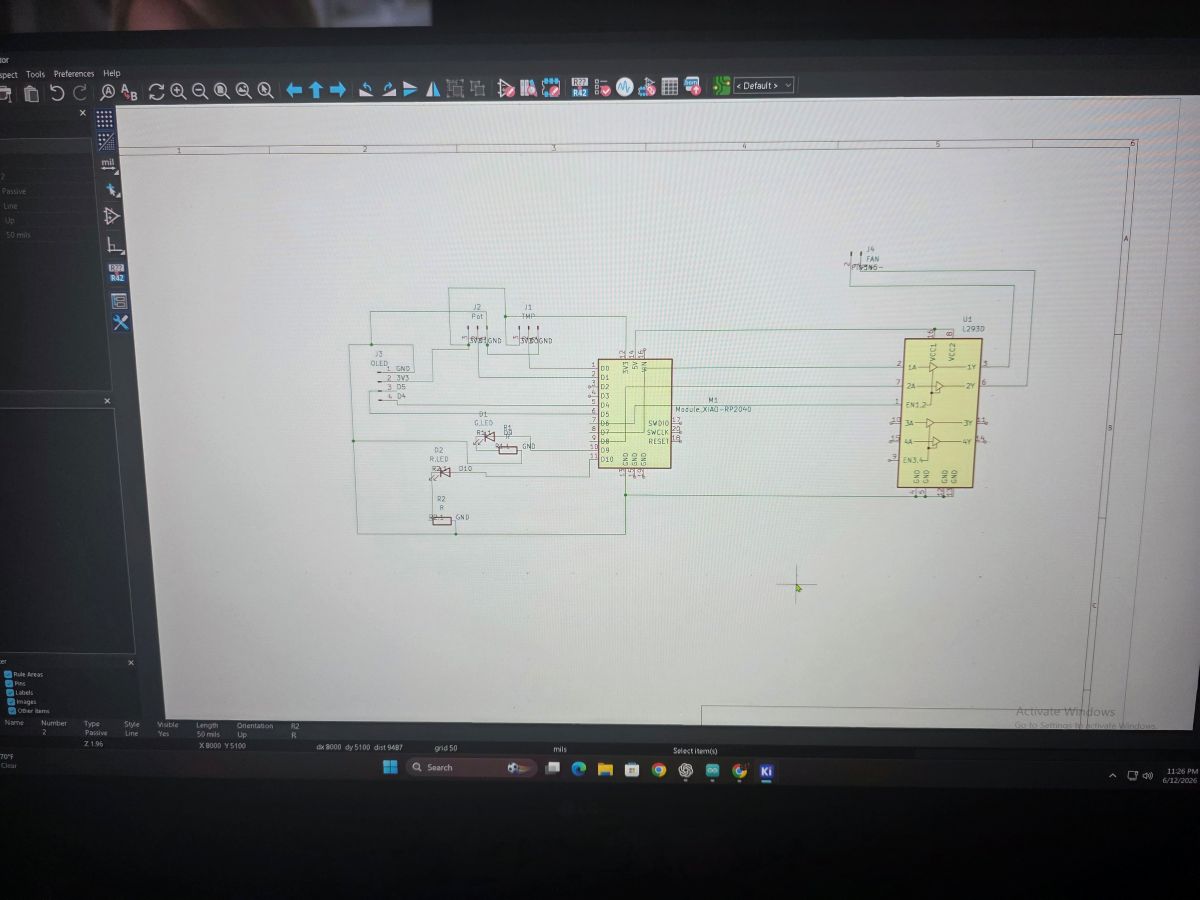The width and height of the screenshot is (1200, 900).
Task: Toggle grid display in left toolbar
Action: coord(104,120)
